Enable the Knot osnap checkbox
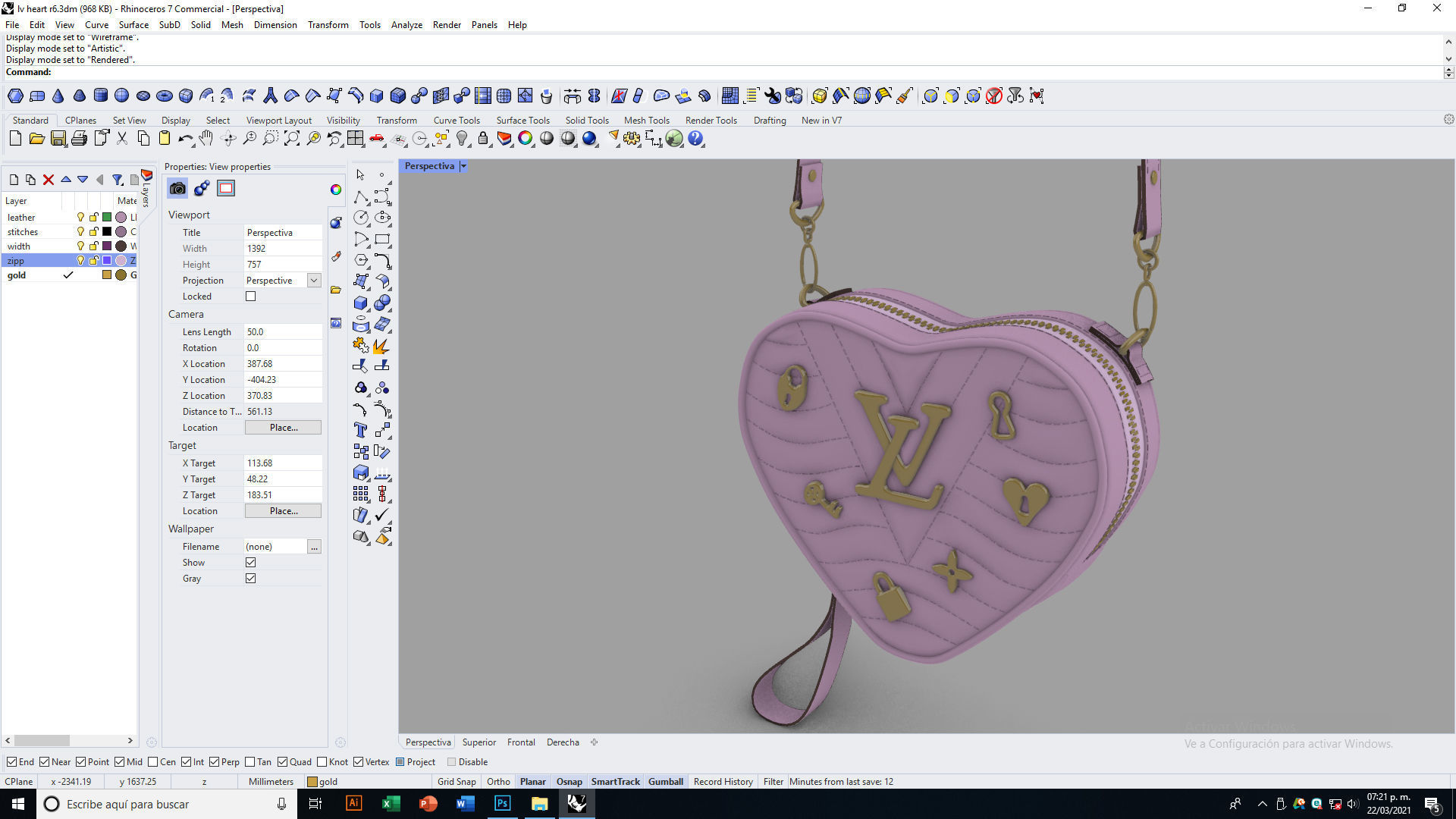Screen dimensions: 1456x819 coord(322,762)
